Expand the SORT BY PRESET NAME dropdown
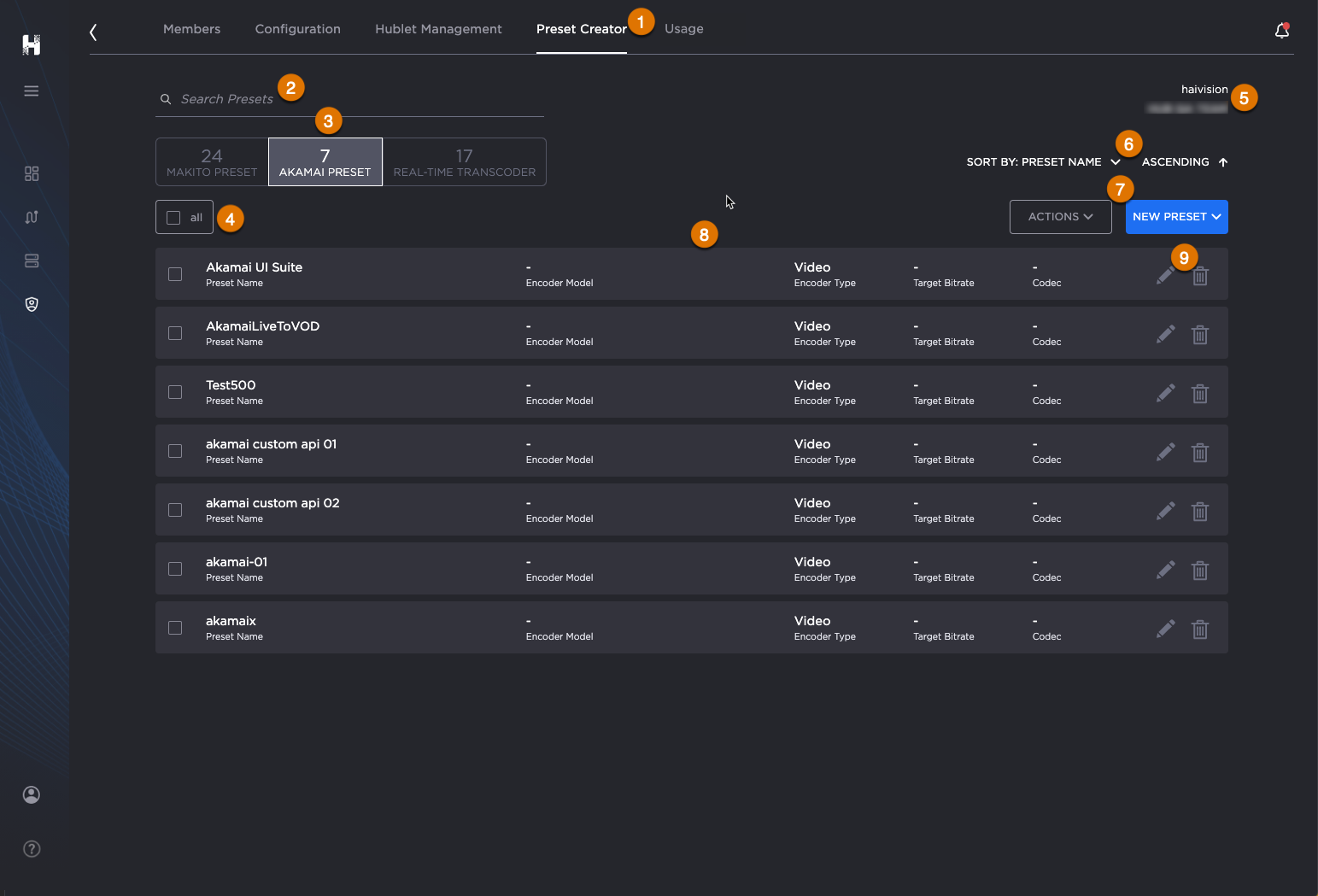 1115,161
